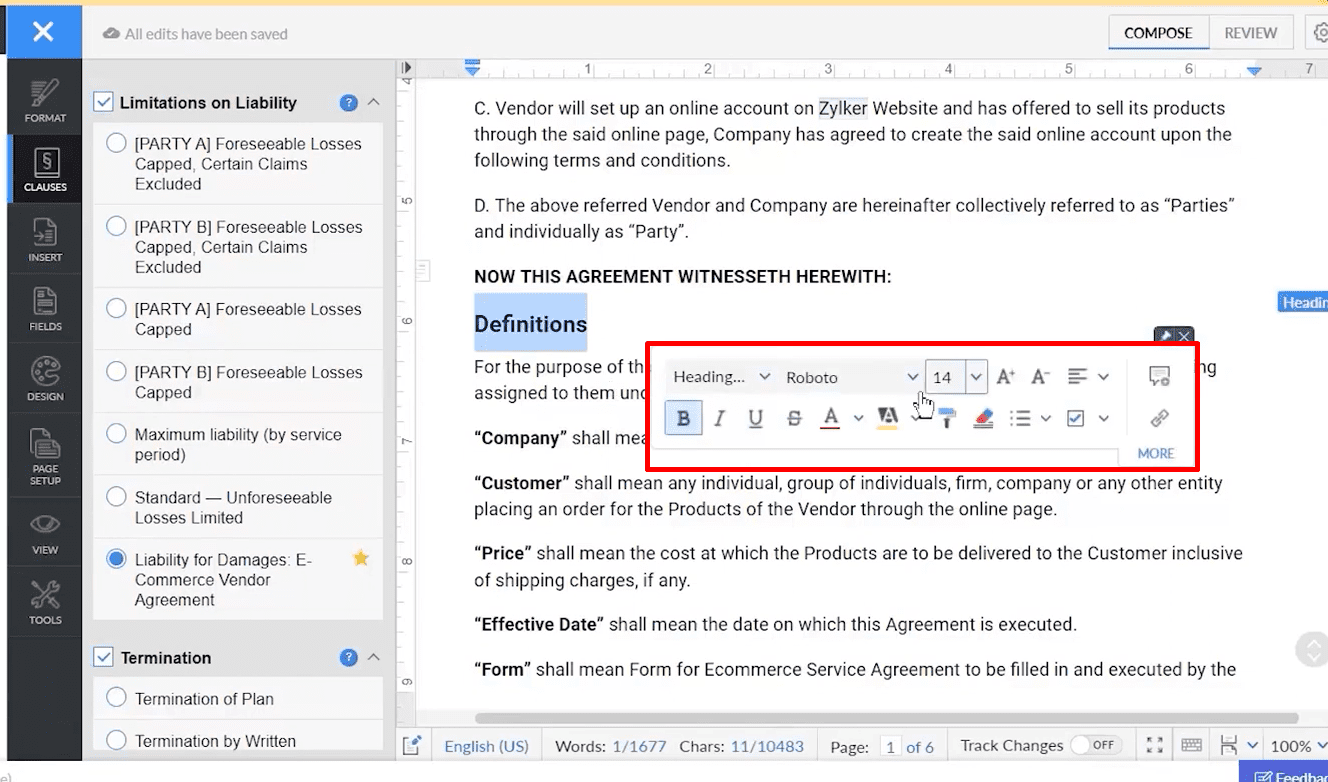Open the Tools panel icon

pos(45,603)
